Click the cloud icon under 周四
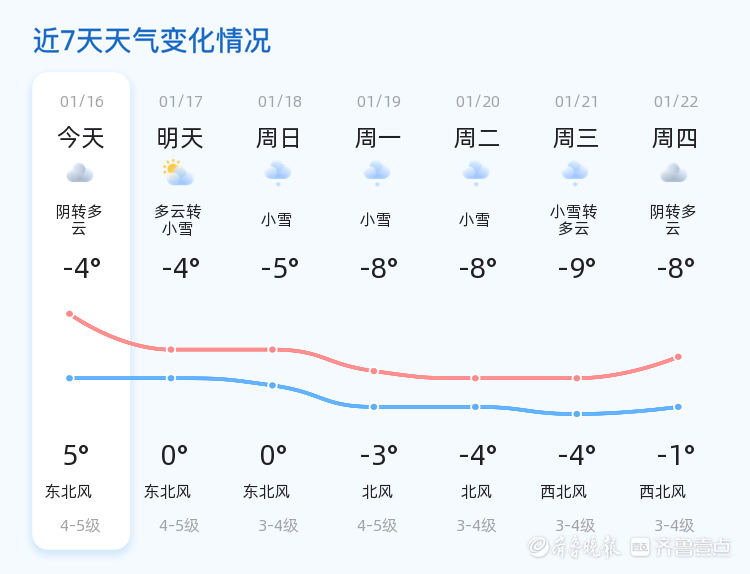 click(x=674, y=174)
